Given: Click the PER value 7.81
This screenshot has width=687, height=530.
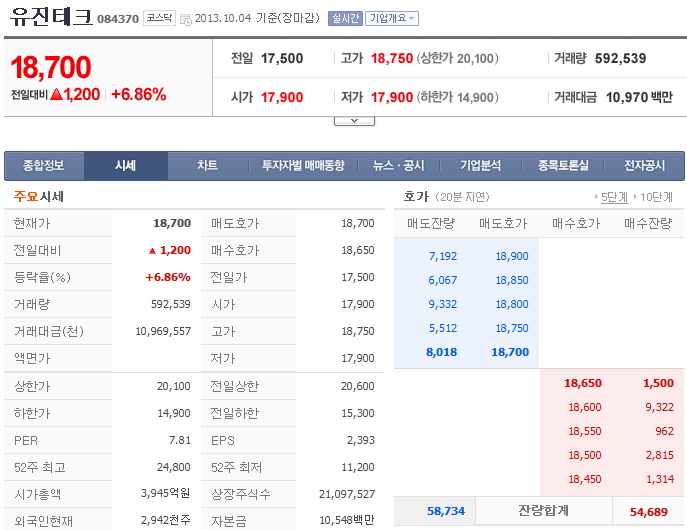Looking at the screenshot, I should [180, 440].
